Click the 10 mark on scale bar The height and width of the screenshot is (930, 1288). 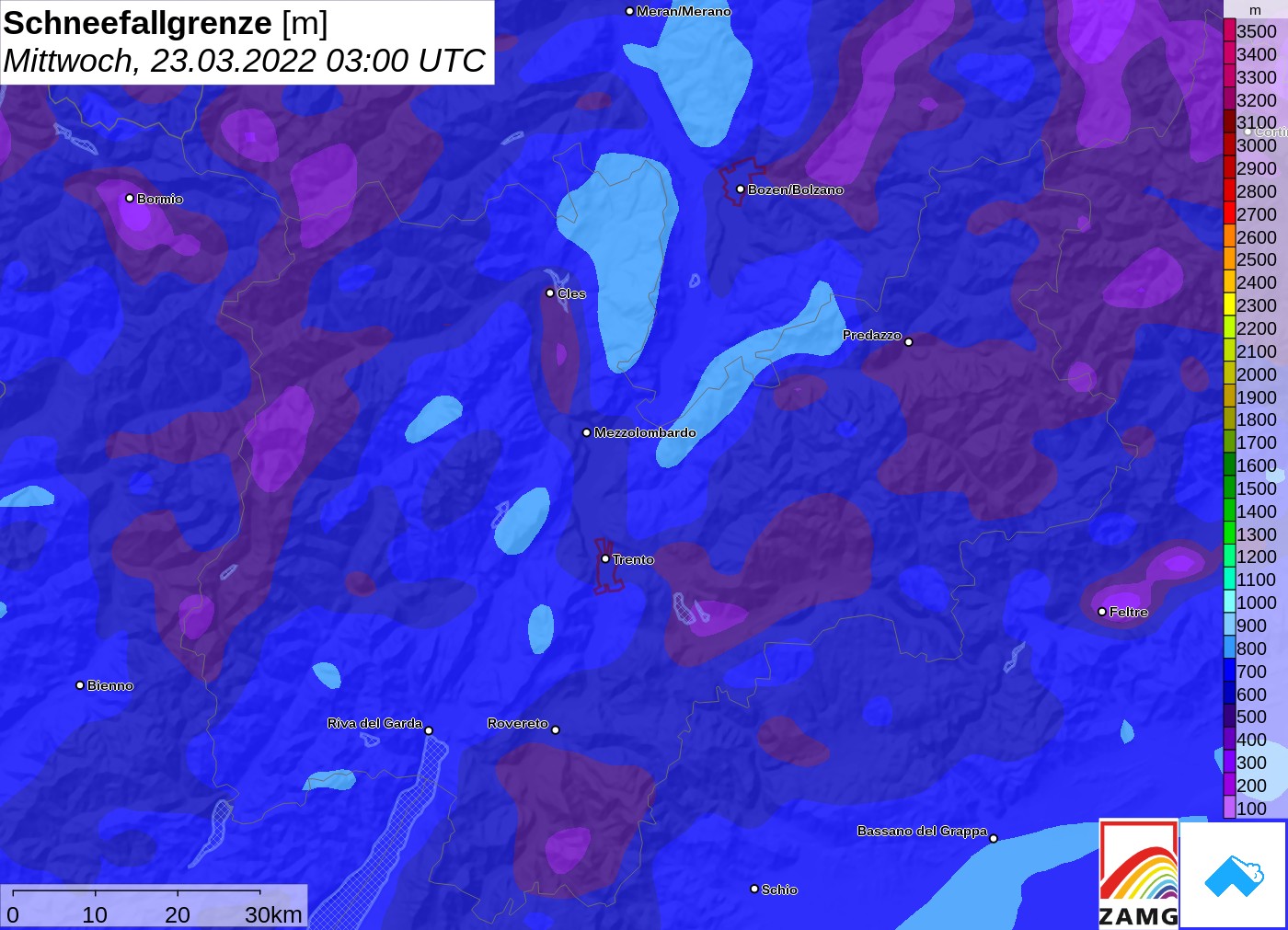(x=95, y=914)
